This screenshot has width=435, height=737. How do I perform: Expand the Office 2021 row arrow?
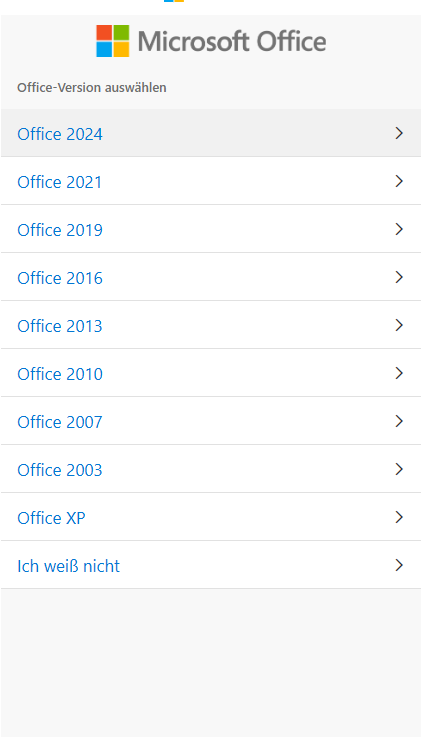(x=399, y=181)
